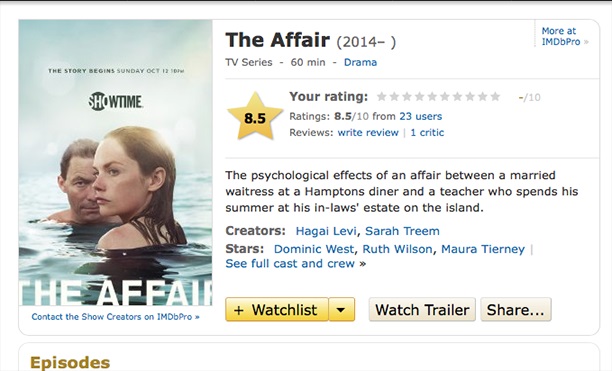Click The Affair poster image
This screenshot has height=371, width=612.
115,163
